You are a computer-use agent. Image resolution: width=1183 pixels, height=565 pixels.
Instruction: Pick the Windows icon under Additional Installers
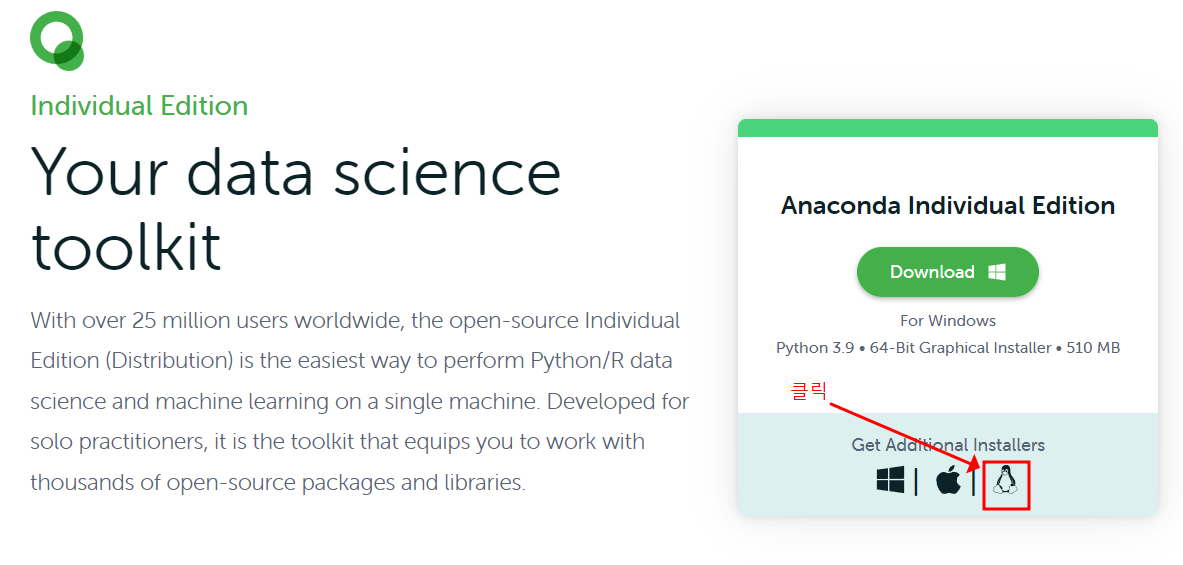click(890, 480)
